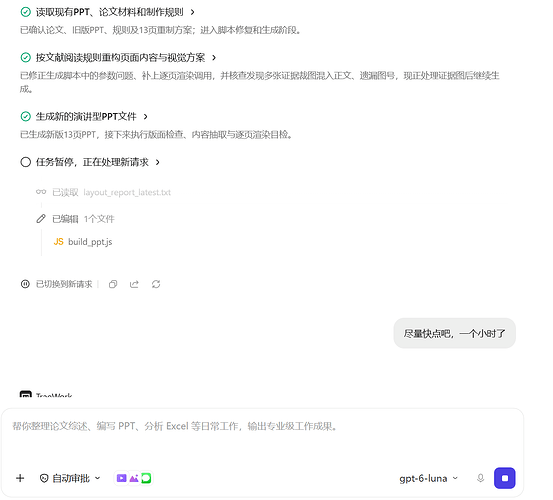553x500 pixels.
Task: Click the 已切换到新请求 status text
Action: (x=64, y=284)
